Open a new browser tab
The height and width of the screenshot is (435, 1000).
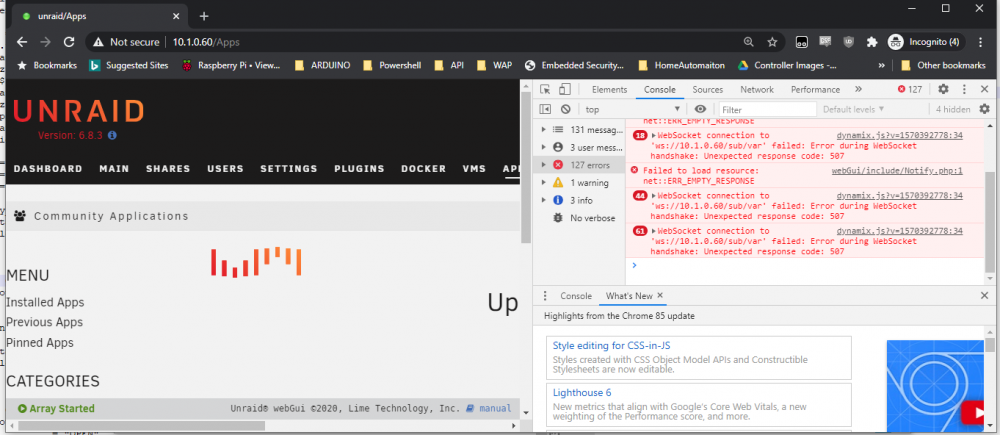click(204, 16)
